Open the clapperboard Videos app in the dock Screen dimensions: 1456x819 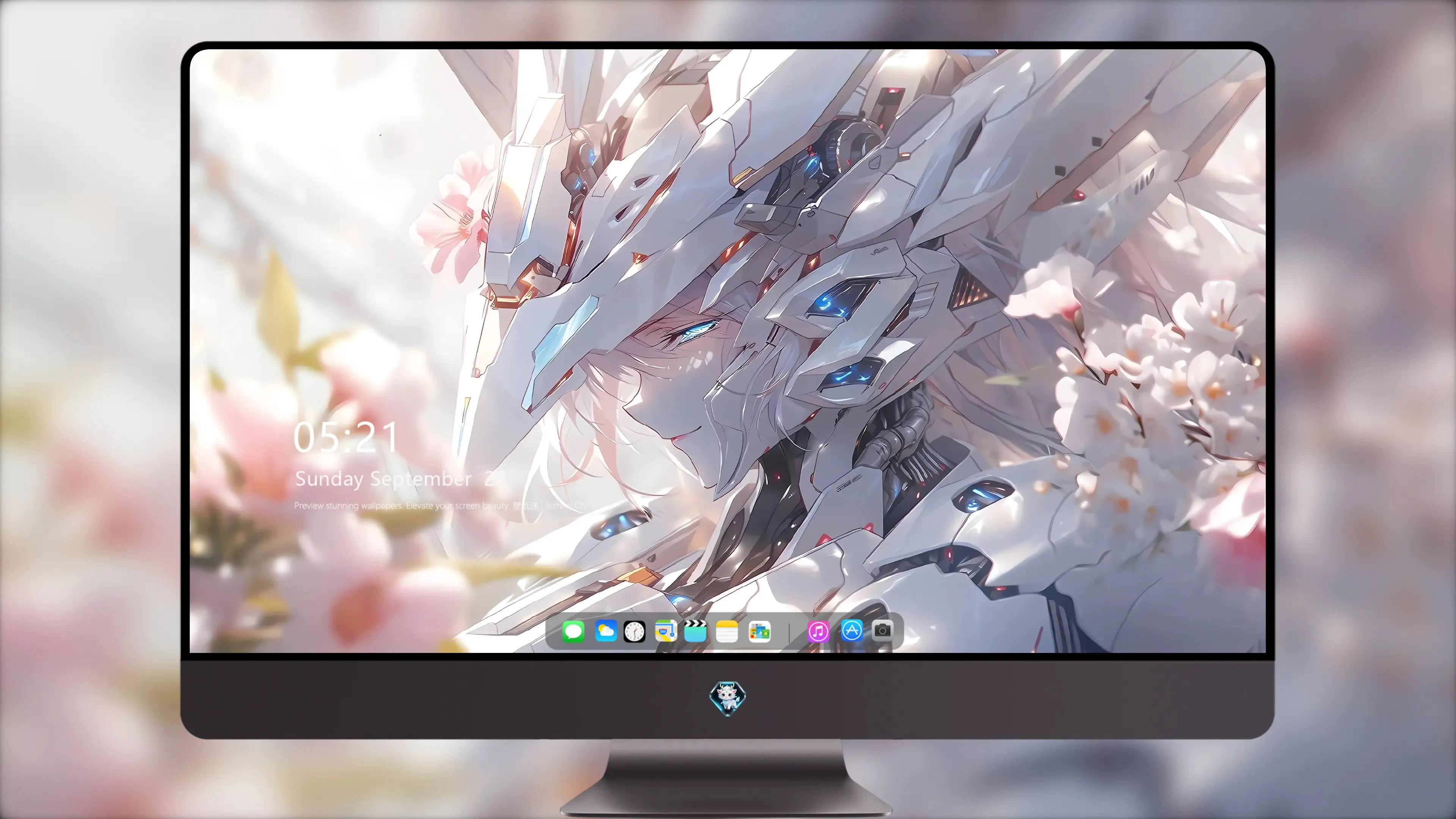click(x=695, y=630)
